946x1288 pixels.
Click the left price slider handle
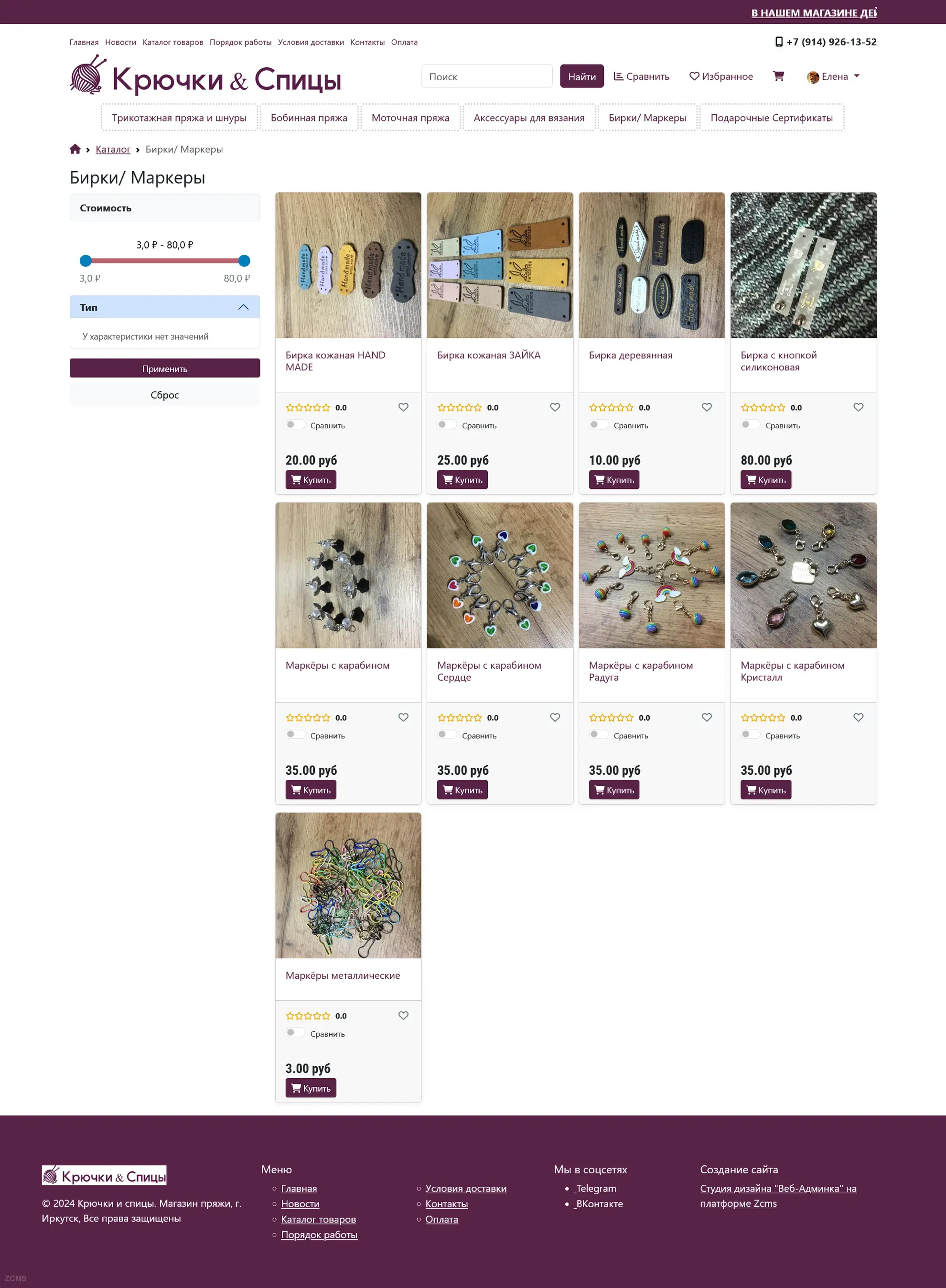(x=86, y=261)
